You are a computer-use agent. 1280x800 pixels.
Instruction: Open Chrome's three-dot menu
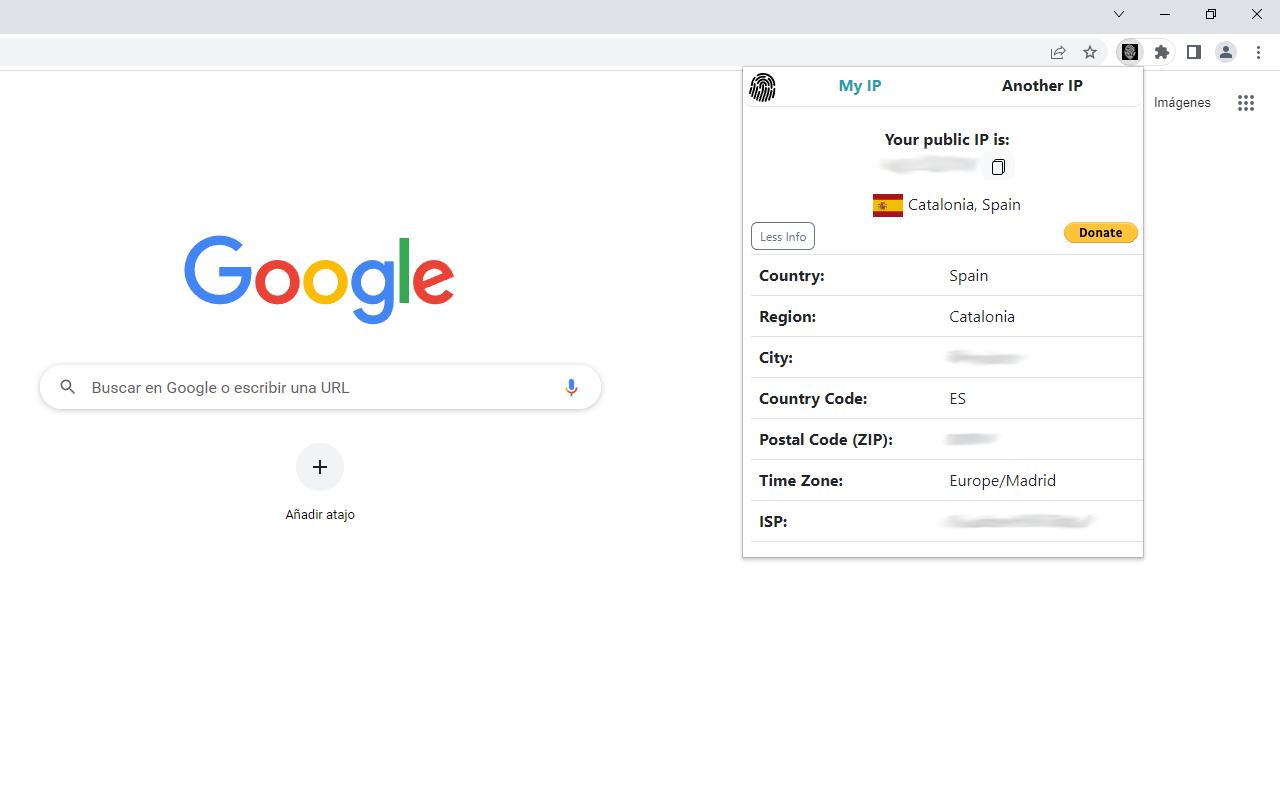[1258, 52]
